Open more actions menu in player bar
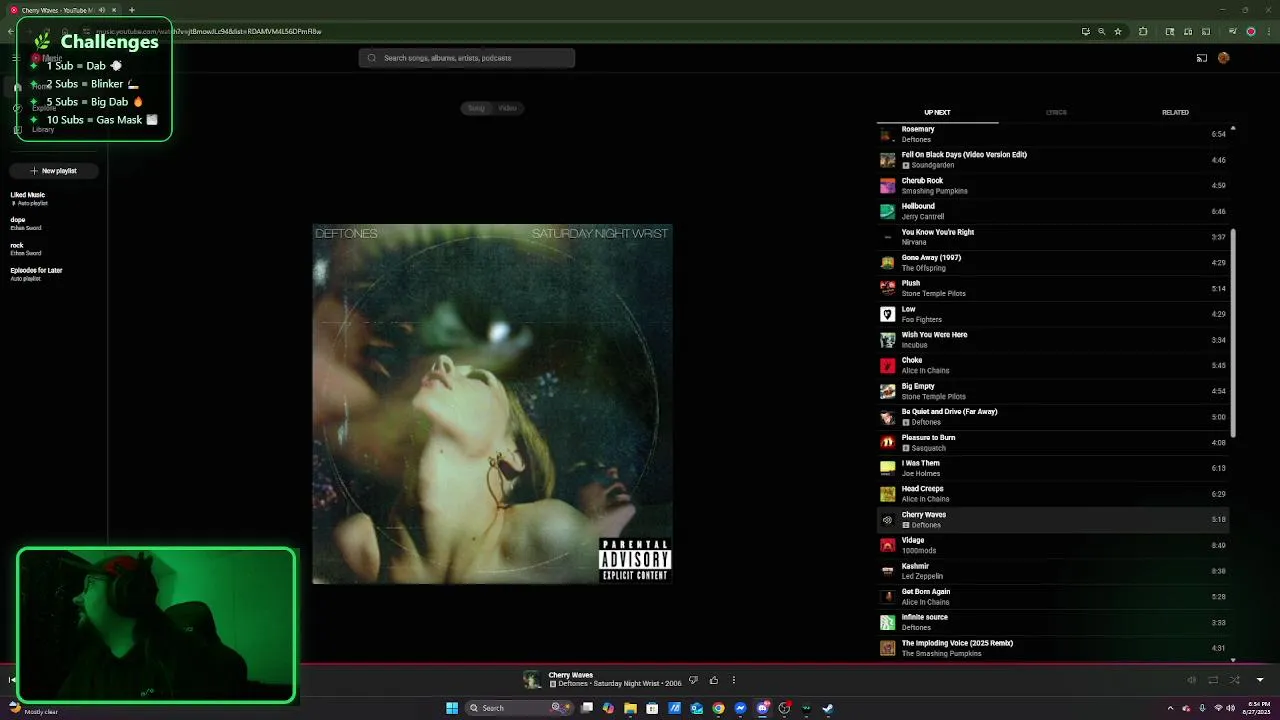The image size is (1280, 720). click(733, 680)
